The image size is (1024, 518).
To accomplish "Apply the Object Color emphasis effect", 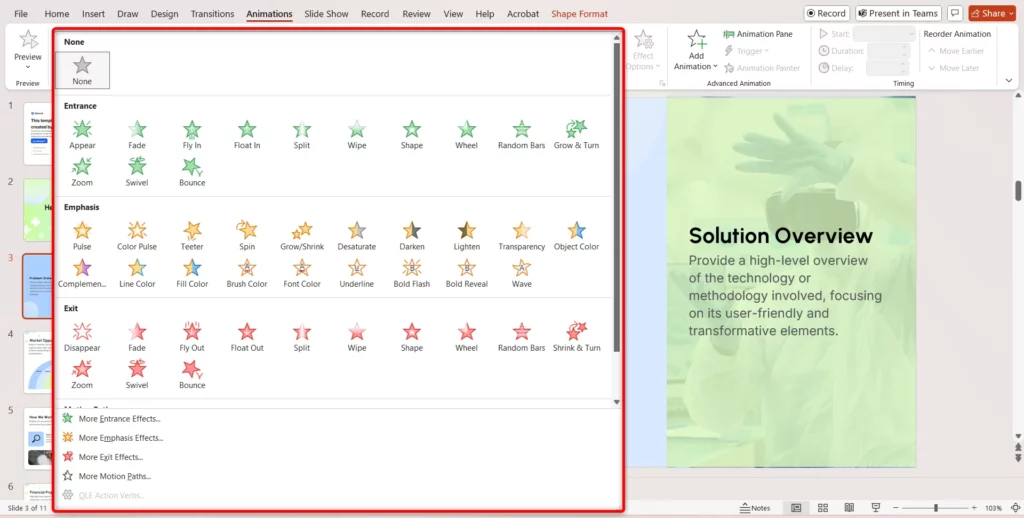I will click(x=576, y=234).
